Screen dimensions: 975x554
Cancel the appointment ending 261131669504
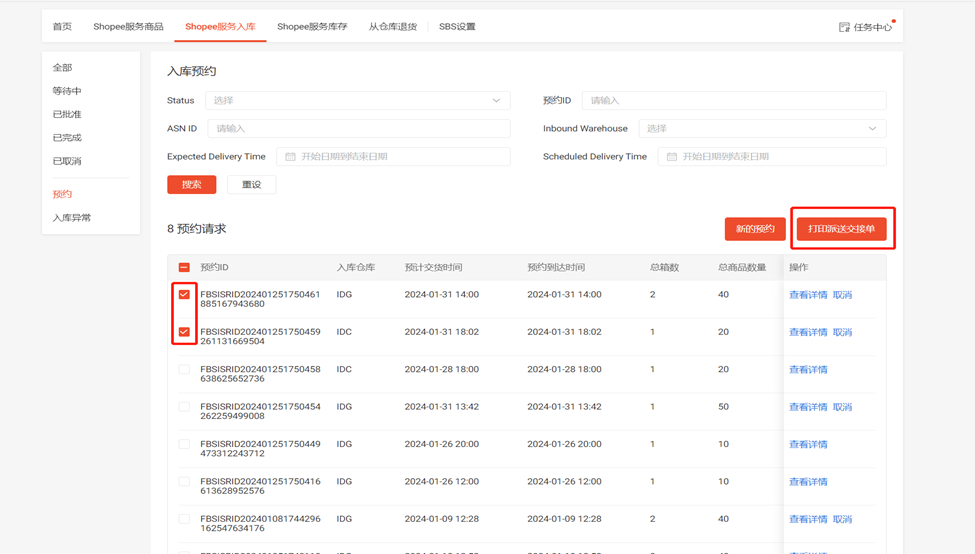pyautogui.click(x=843, y=332)
